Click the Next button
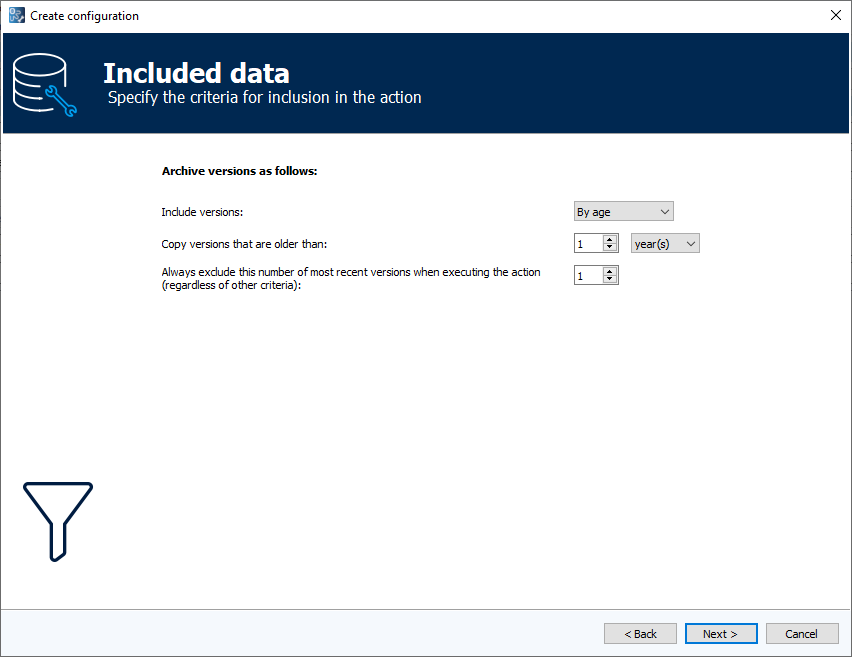 click(x=721, y=633)
